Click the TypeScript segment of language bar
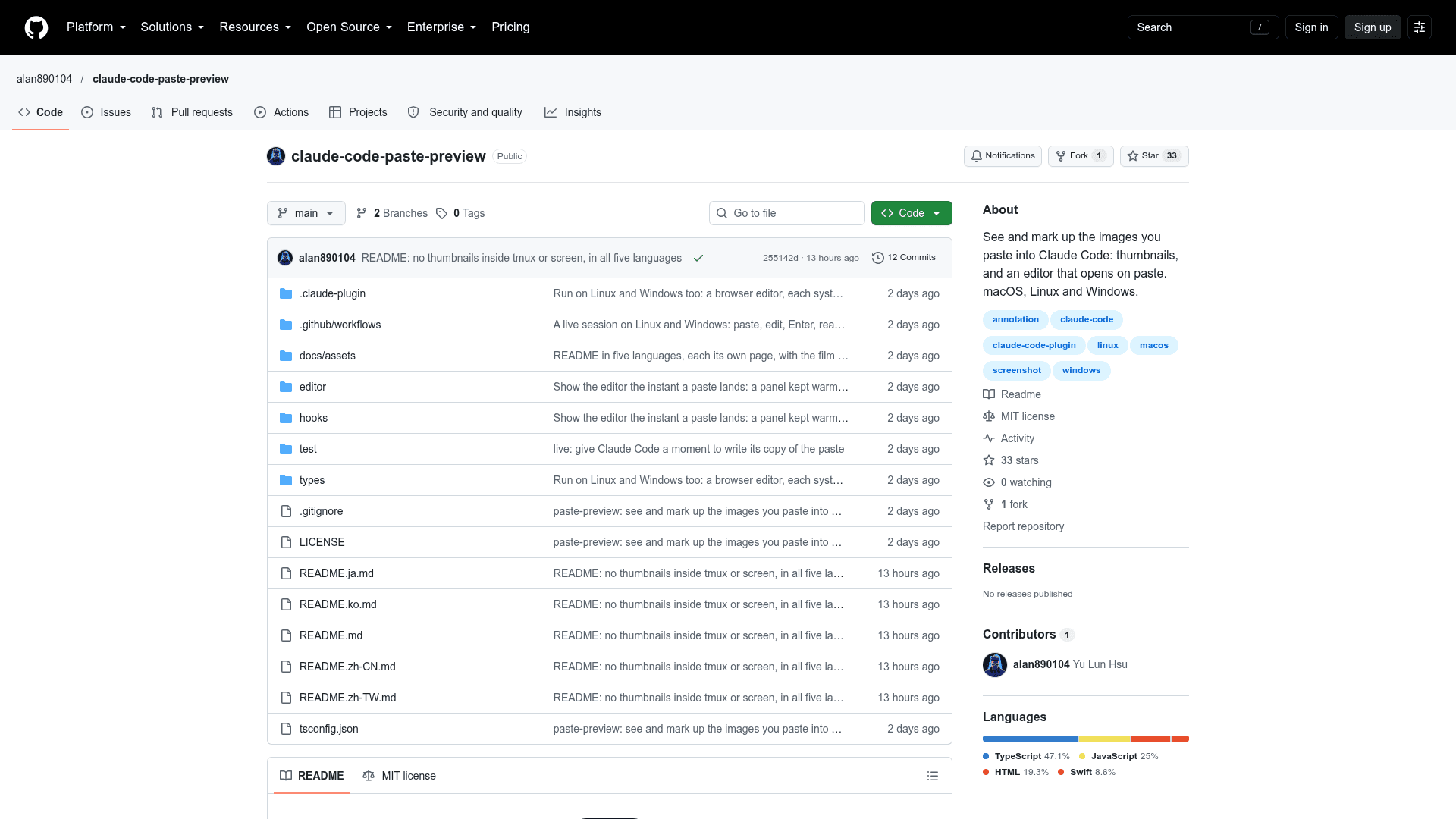Viewport: 1456px width, 819px height. coord(1030,739)
